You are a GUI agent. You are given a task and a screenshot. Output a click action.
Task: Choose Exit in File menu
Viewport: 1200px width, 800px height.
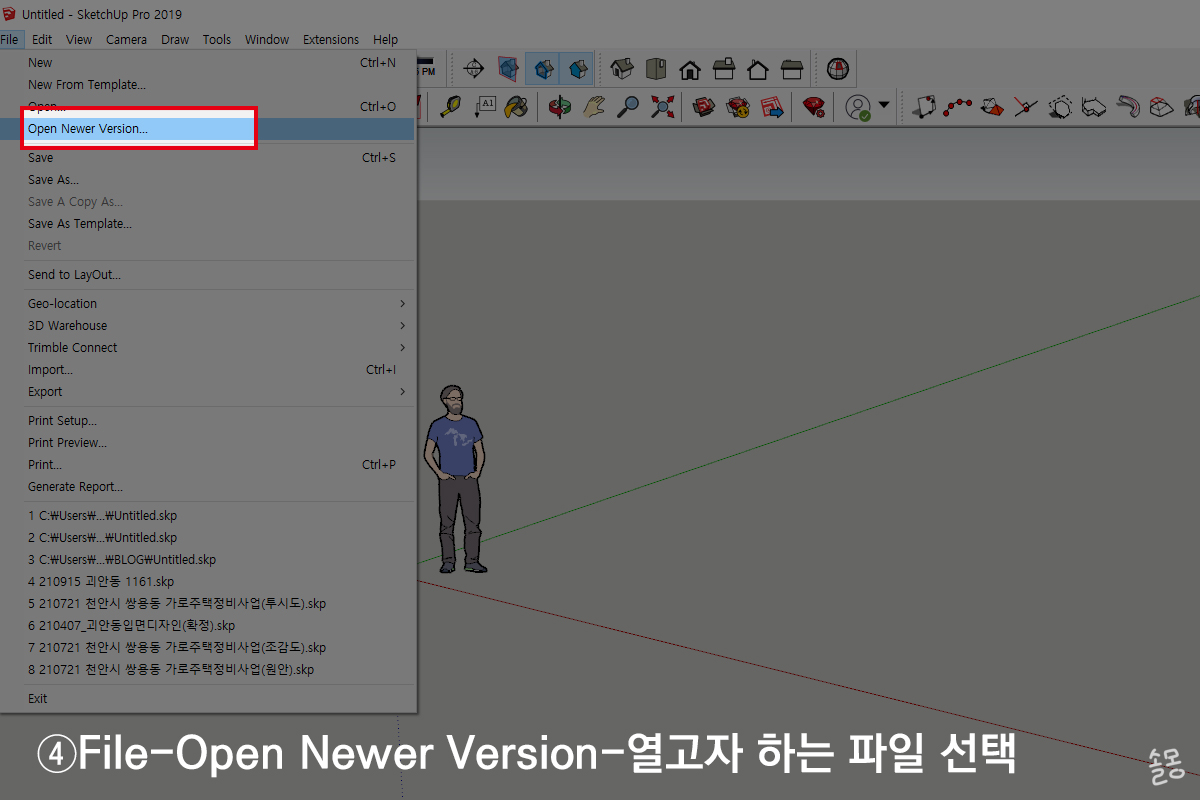[208, 698]
